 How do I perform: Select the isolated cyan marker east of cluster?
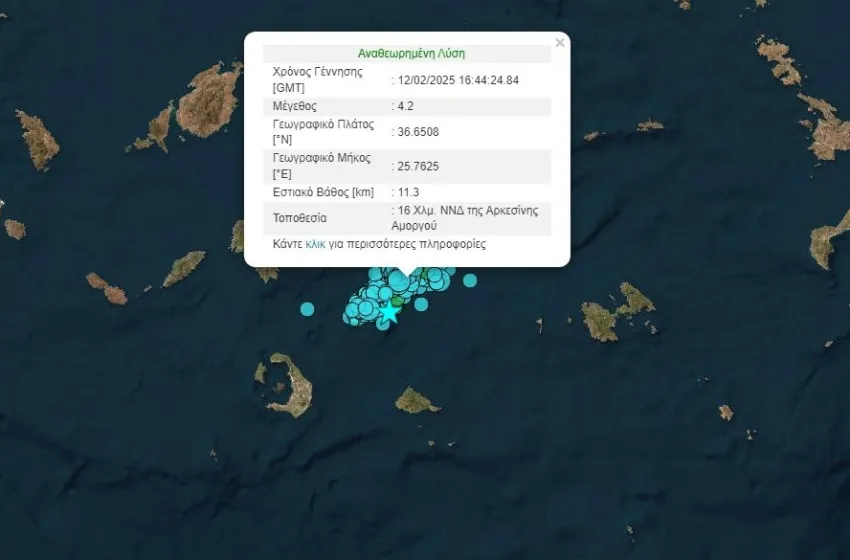pyautogui.click(x=470, y=280)
